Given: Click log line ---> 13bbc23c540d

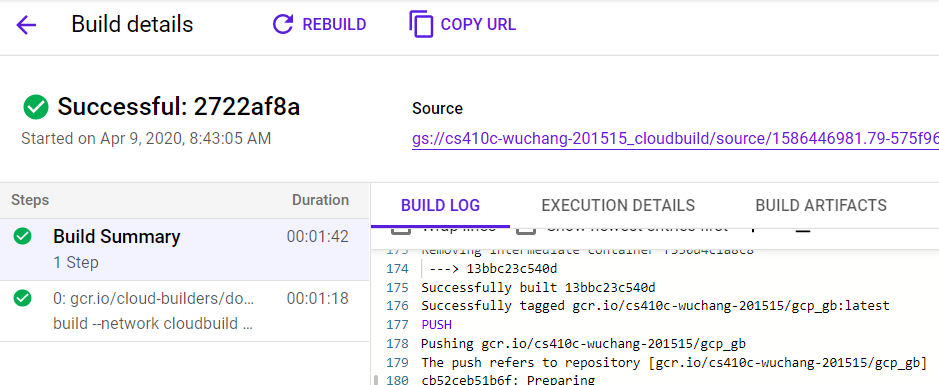Looking at the screenshot, I should pyautogui.click(x=493, y=268).
